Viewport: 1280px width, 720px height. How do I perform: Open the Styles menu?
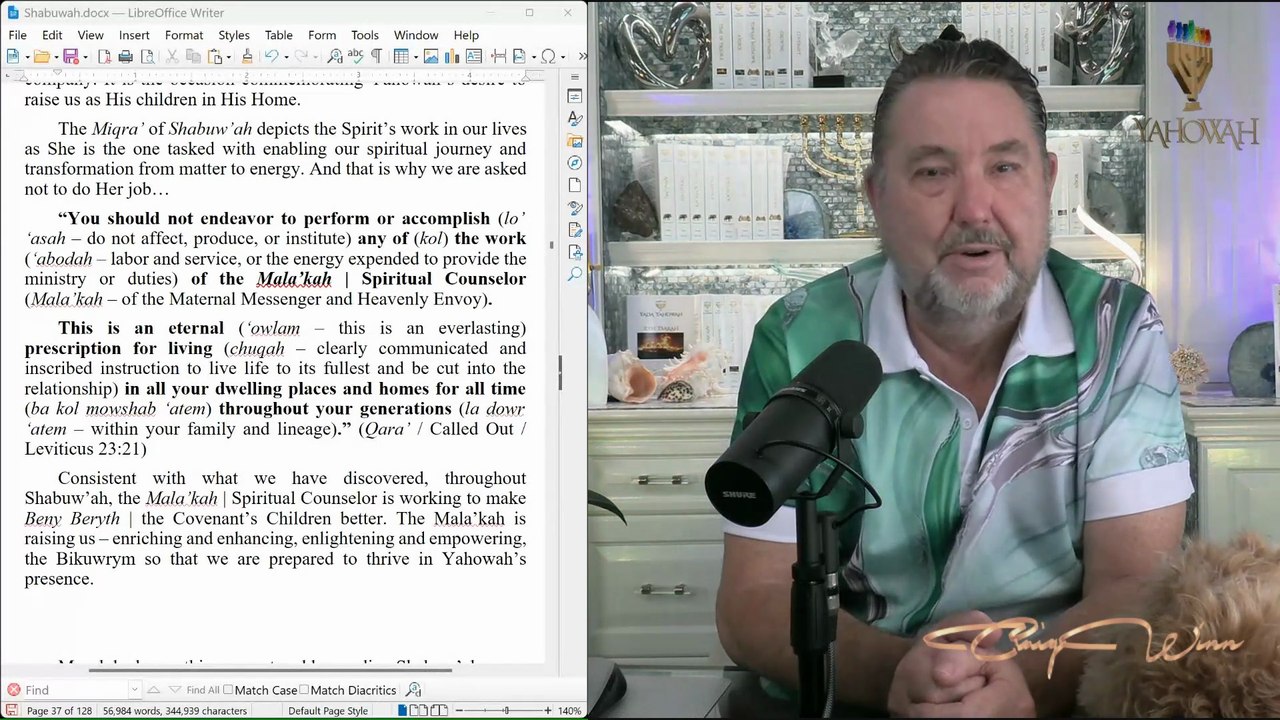(x=234, y=35)
